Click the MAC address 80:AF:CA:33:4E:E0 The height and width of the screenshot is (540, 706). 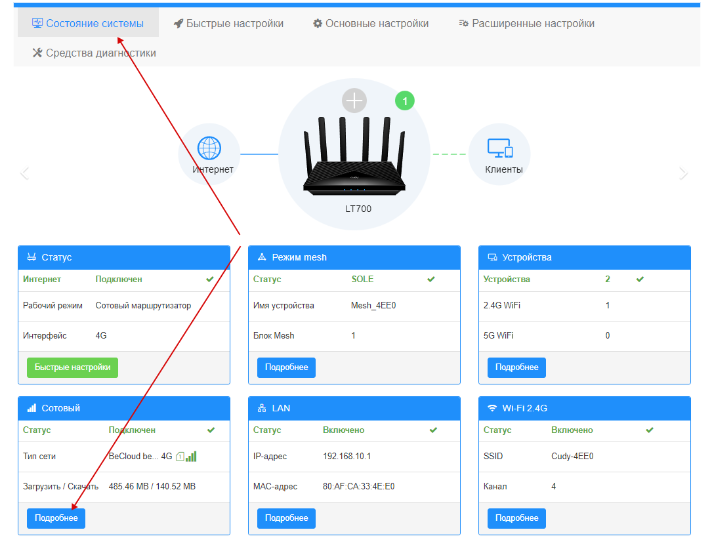[358, 486]
